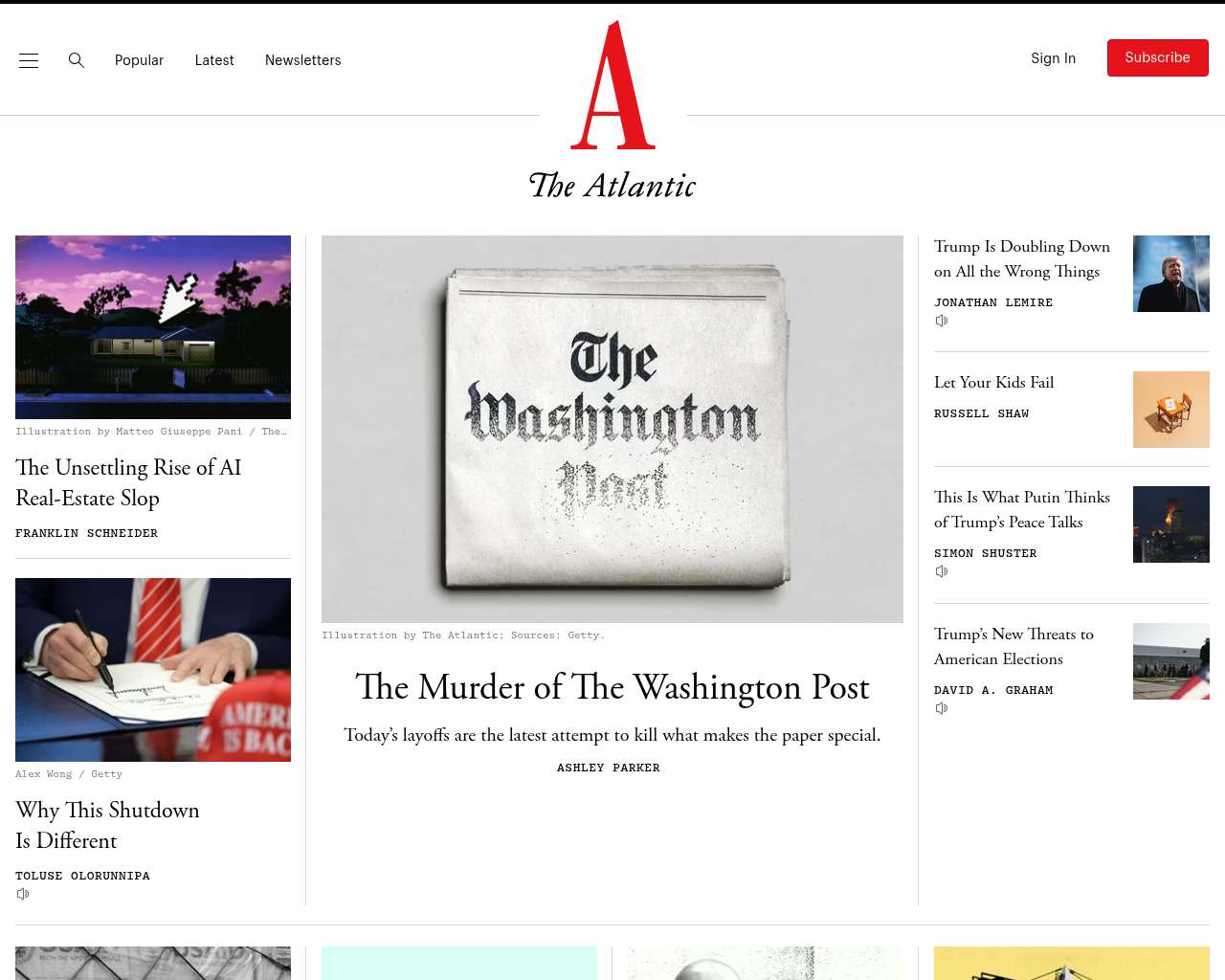
Task: Play audio for Threats to American Elections
Action: (942, 708)
